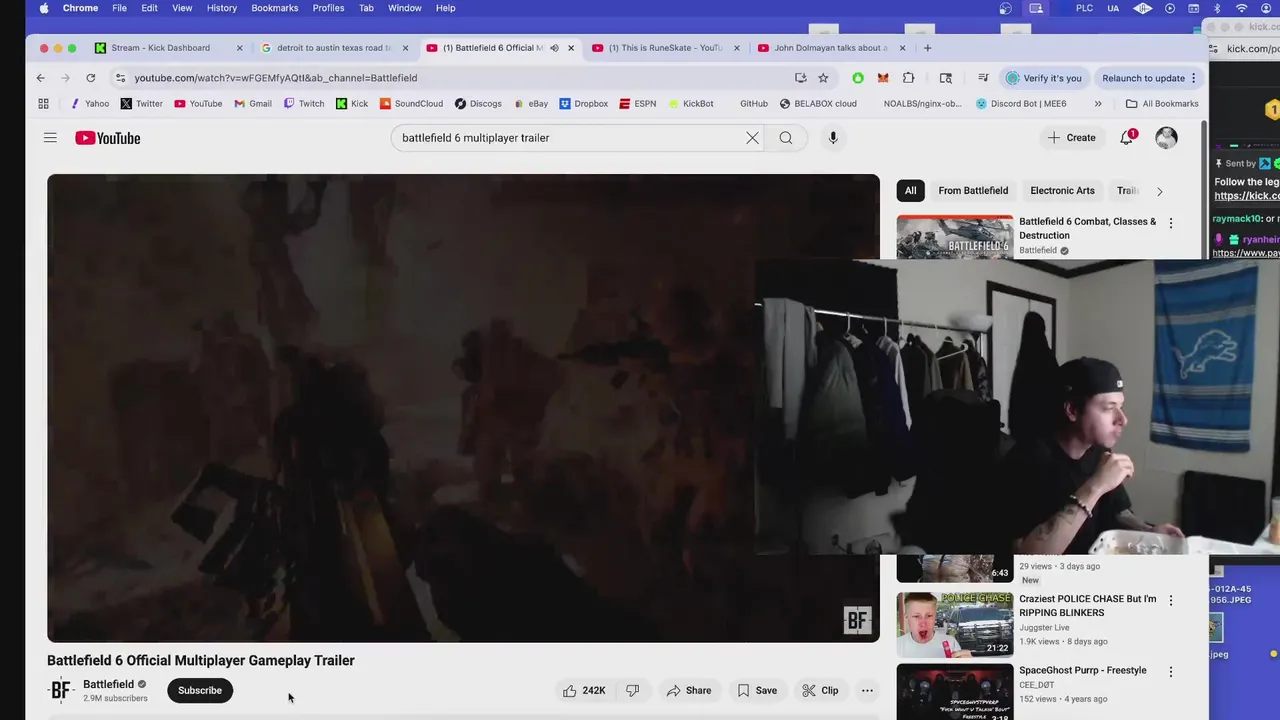1280x720 pixels.
Task: Reload the page in Chrome
Action: point(91,78)
